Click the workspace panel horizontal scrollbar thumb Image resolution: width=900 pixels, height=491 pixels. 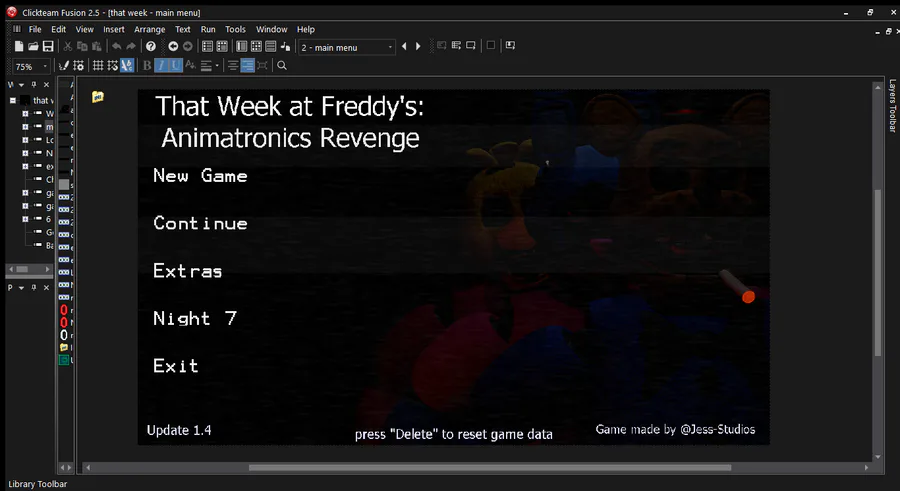click(22, 269)
